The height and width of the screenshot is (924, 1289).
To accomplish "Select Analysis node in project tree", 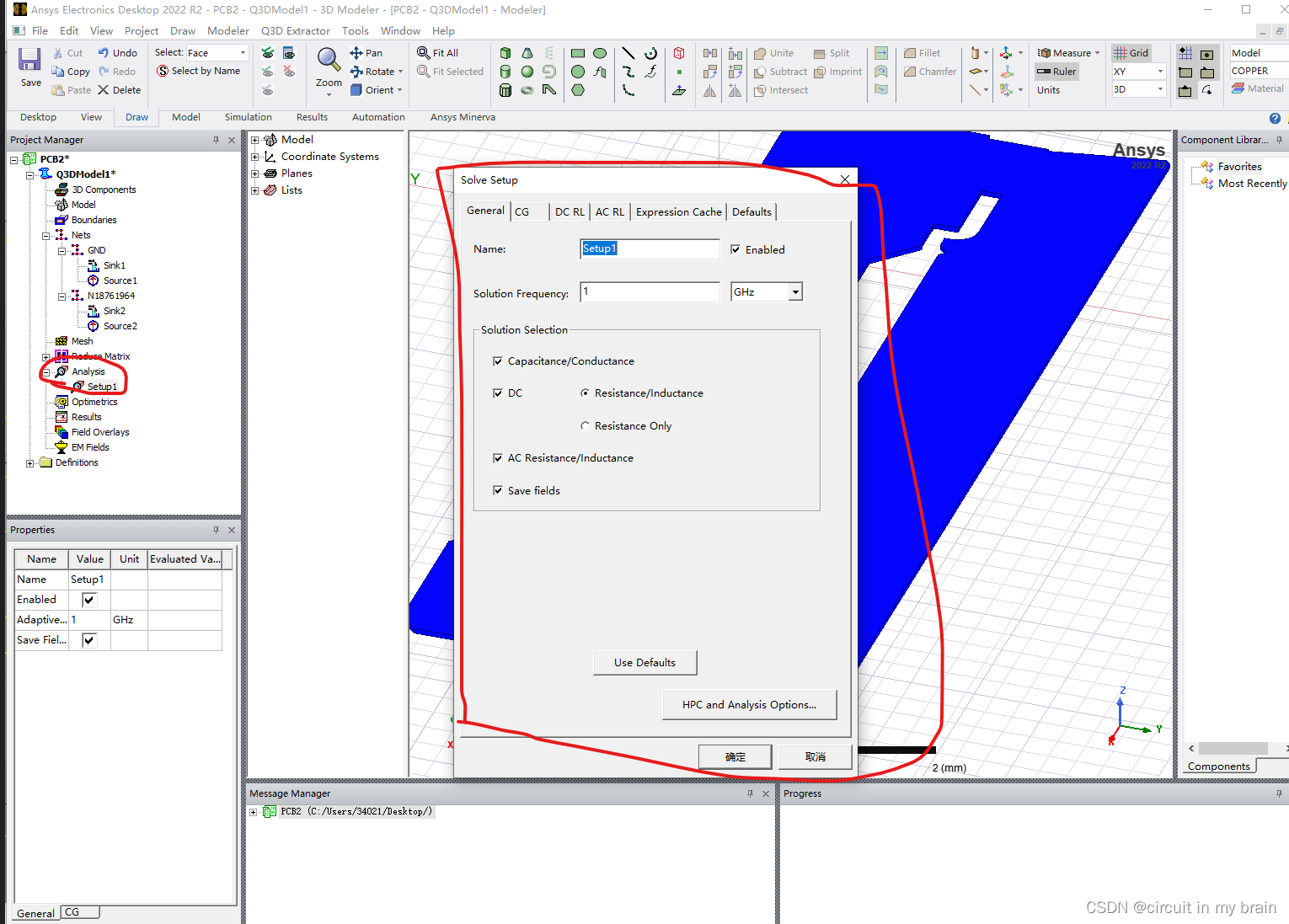I will pos(88,371).
